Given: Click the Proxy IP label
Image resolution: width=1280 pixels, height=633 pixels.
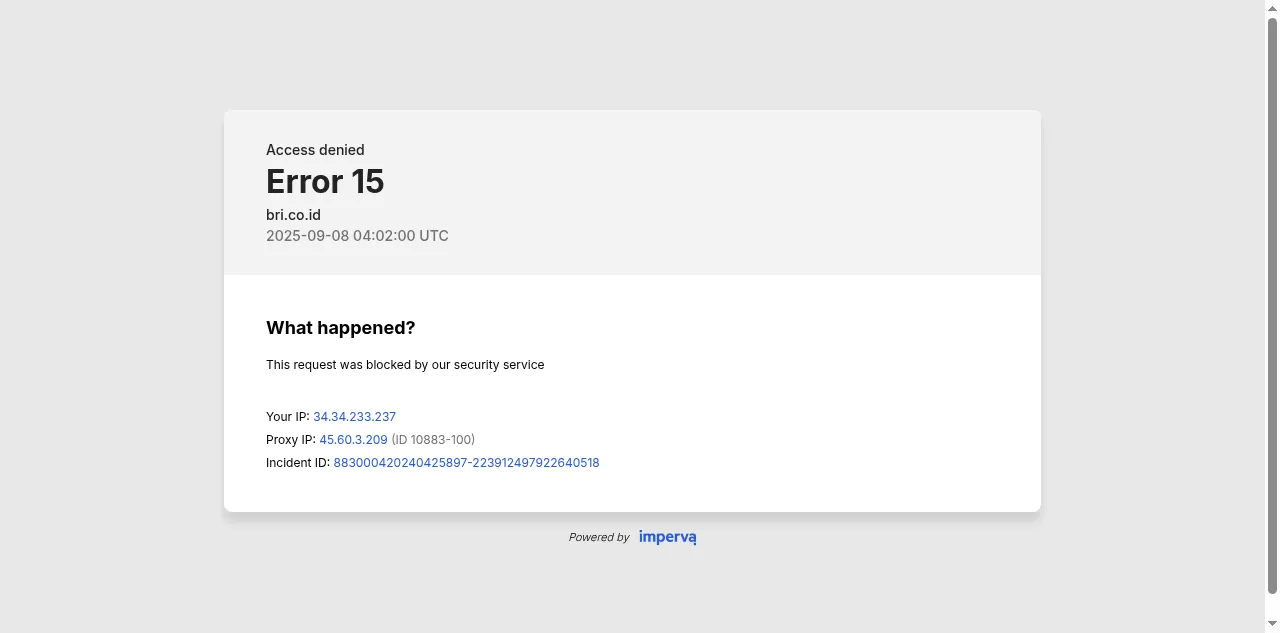Looking at the screenshot, I should pos(290,440).
